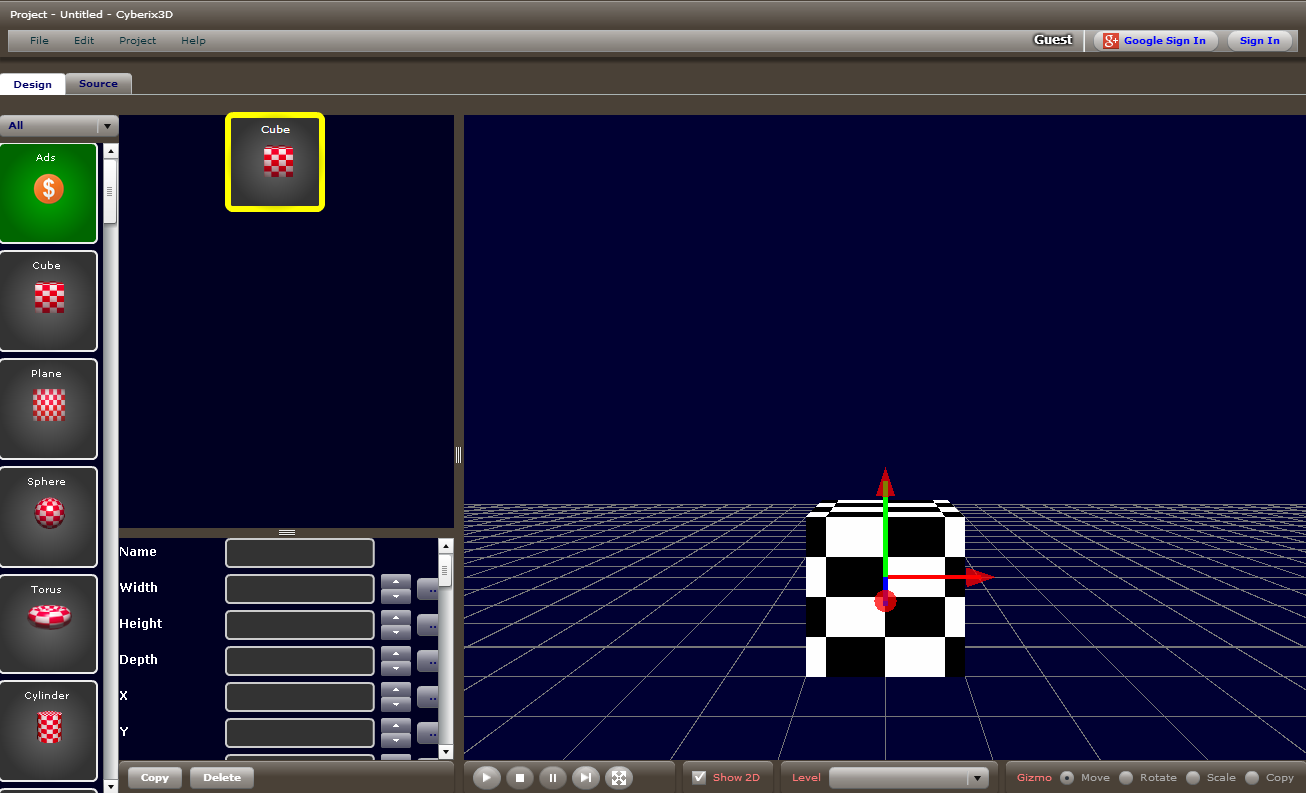
Task: Increase the Height value with the up stepper
Action: [396, 617]
